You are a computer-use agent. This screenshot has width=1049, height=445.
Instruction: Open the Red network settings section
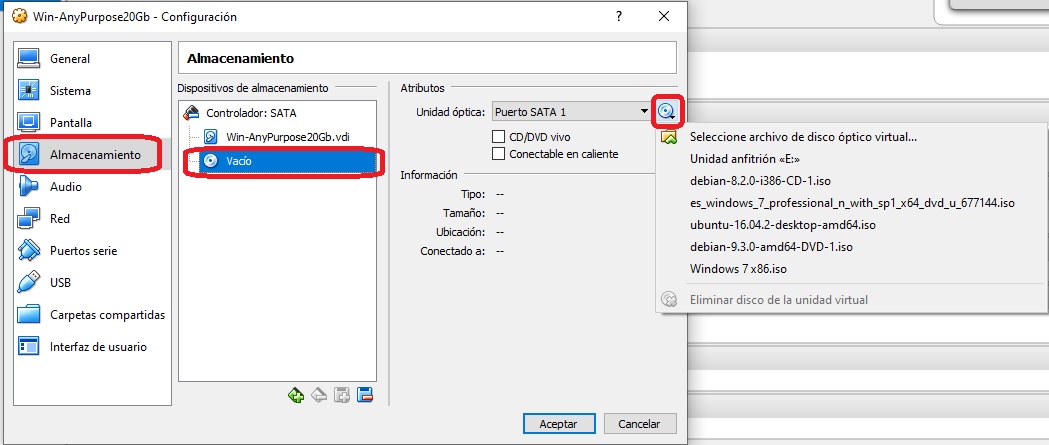point(60,219)
